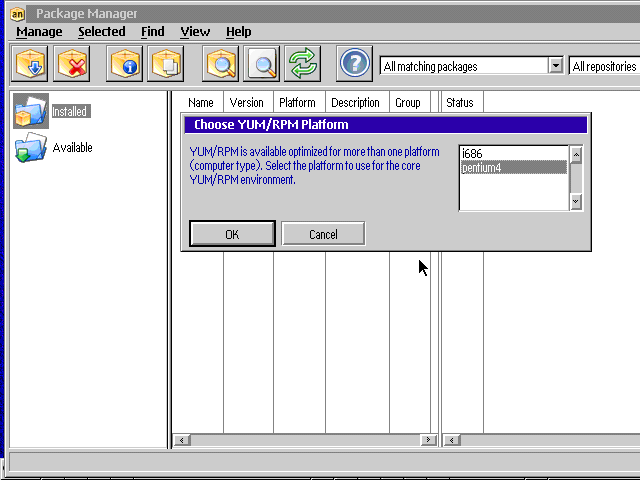Click the remove package red X icon
Image resolution: width=640 pixels, height=480 pixels.
[x=71, y=64]
